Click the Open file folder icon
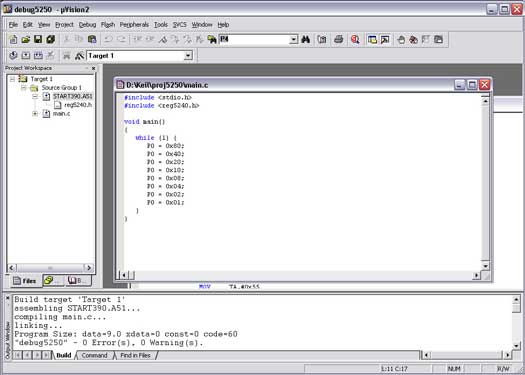The width and height of the screenshot is (525, 375). [x=25, y=40]
